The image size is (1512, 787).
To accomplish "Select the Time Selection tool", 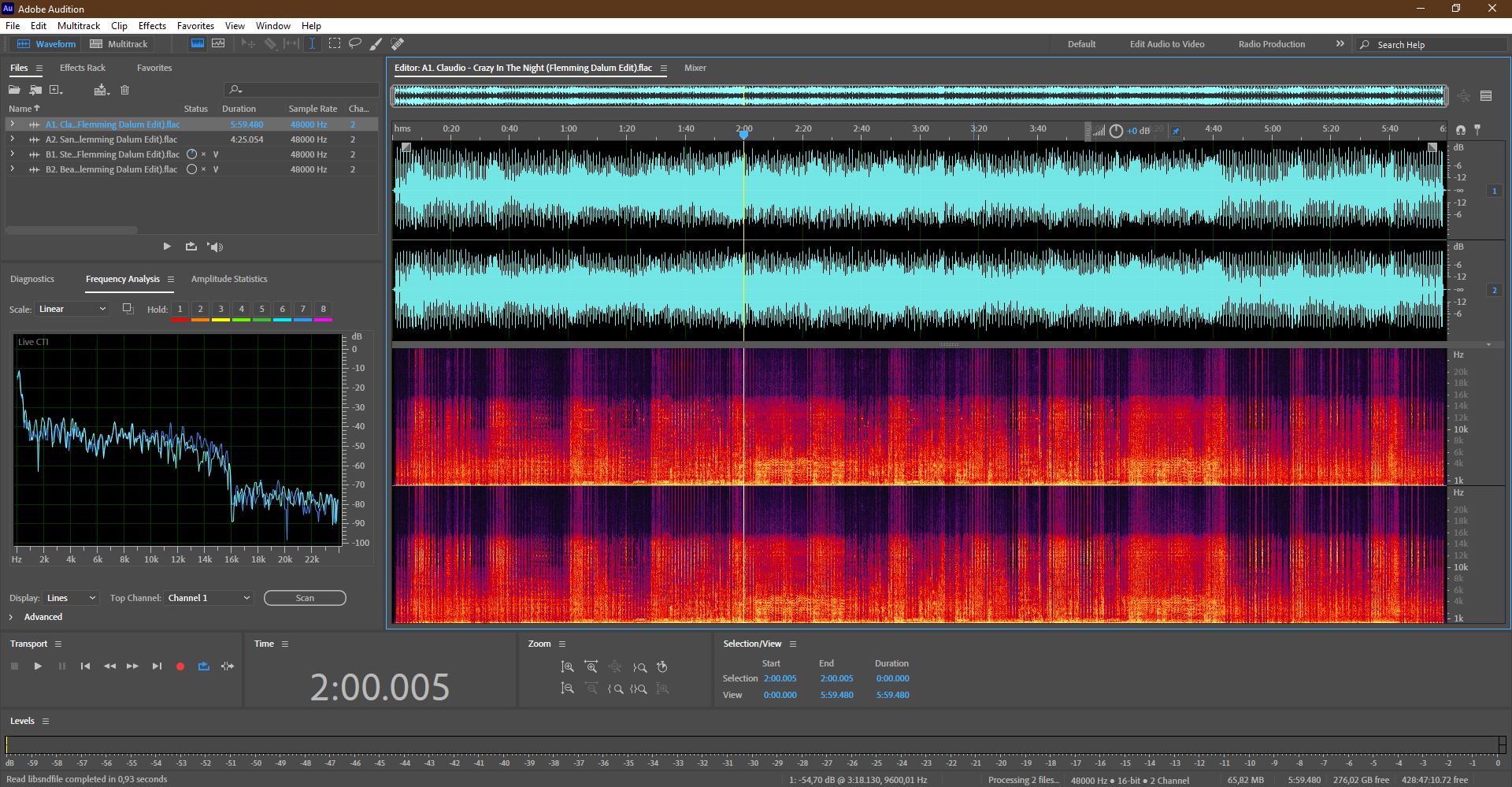I will click(x=312, y=43).
